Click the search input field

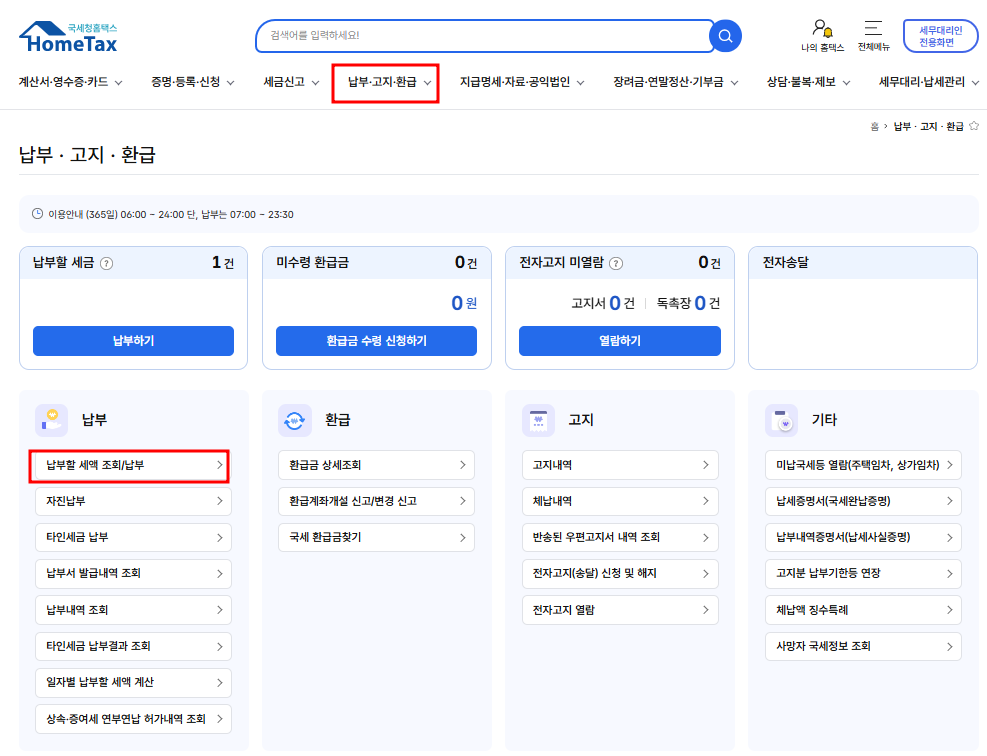pyautogui.click(x=480, y=36)
